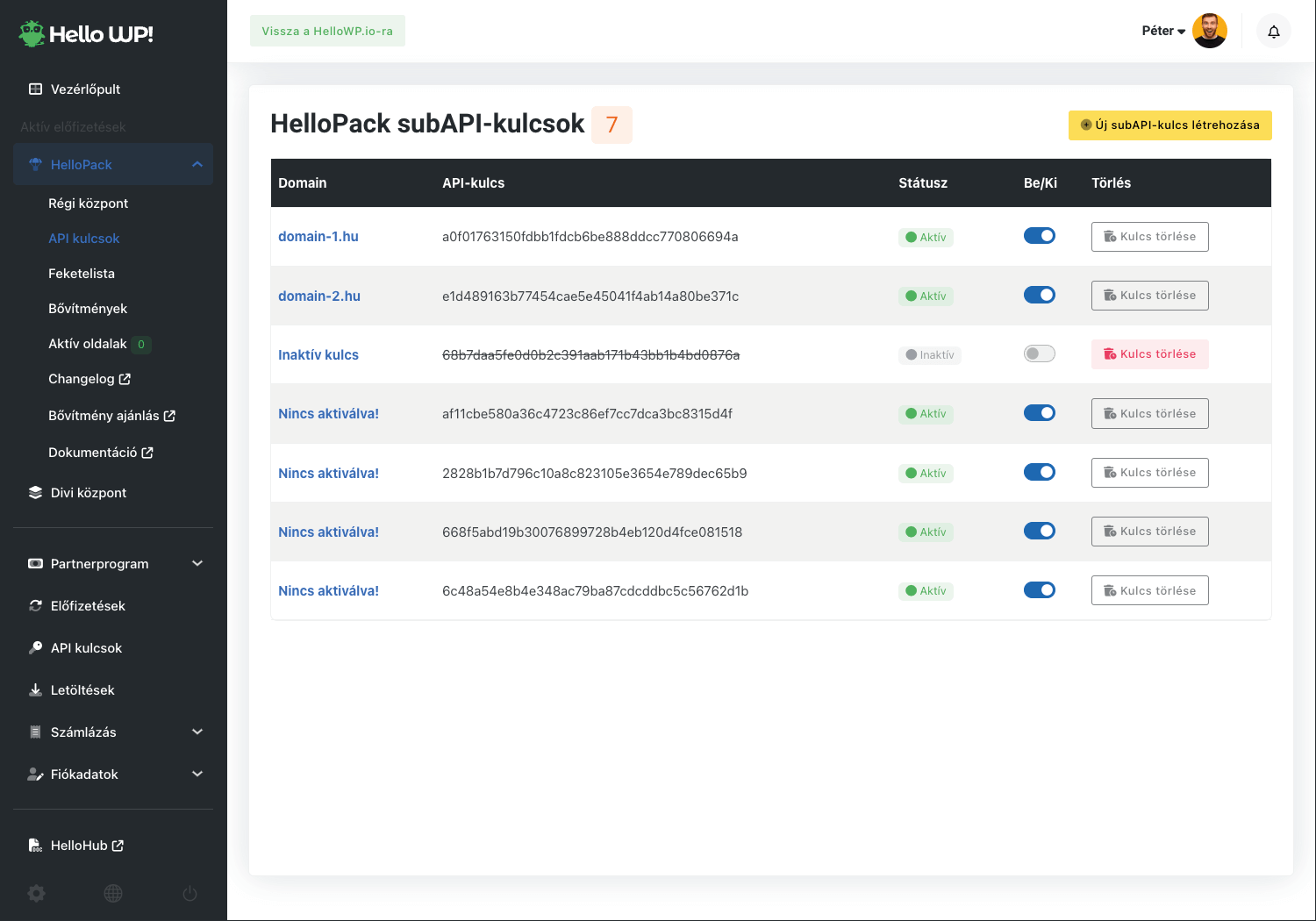This screenshot has width=1316, height=921.
Task: Click the power logout icon
Action: click(190, 893)
